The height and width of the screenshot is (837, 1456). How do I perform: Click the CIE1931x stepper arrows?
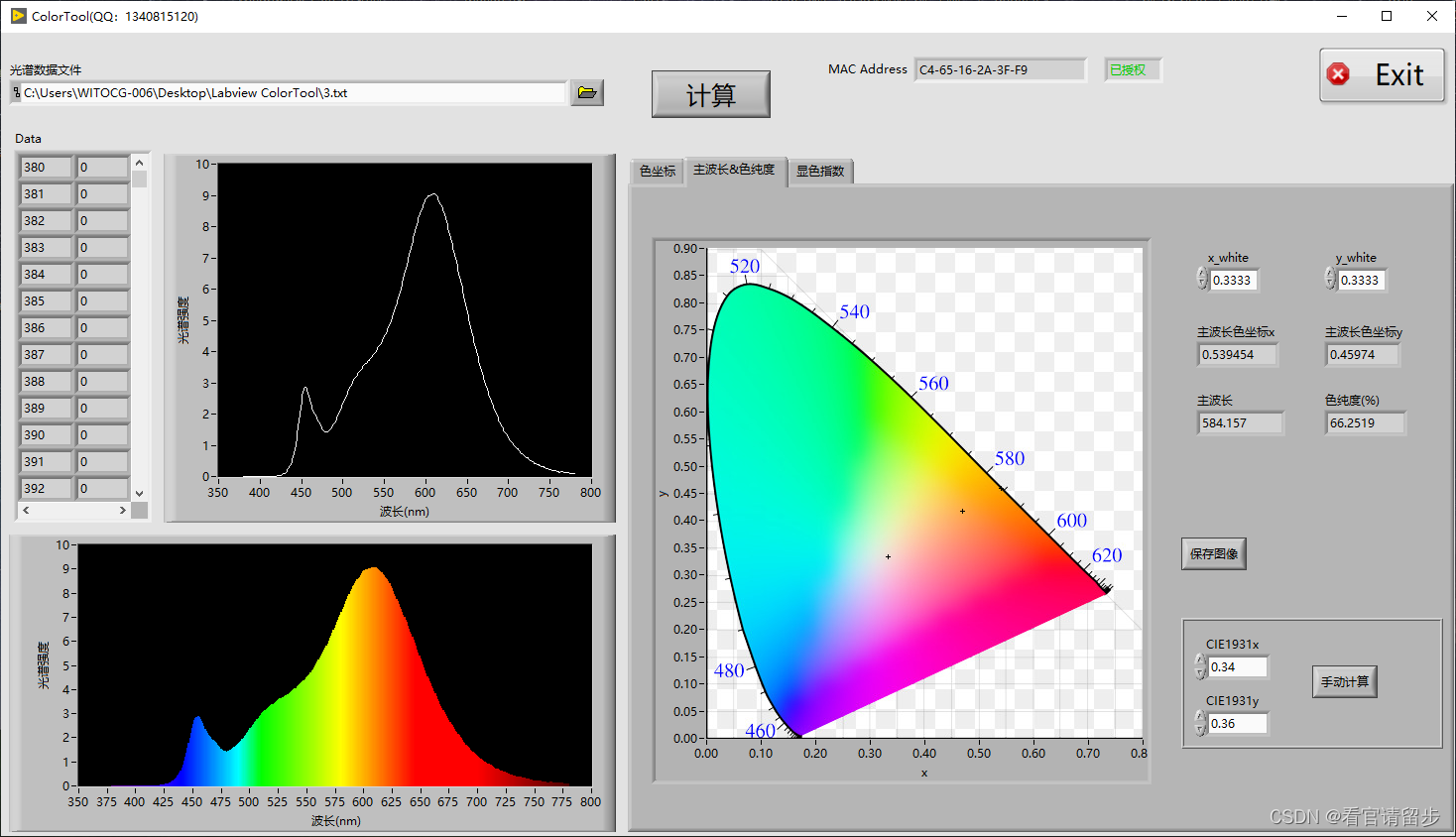pos(1200,666)
